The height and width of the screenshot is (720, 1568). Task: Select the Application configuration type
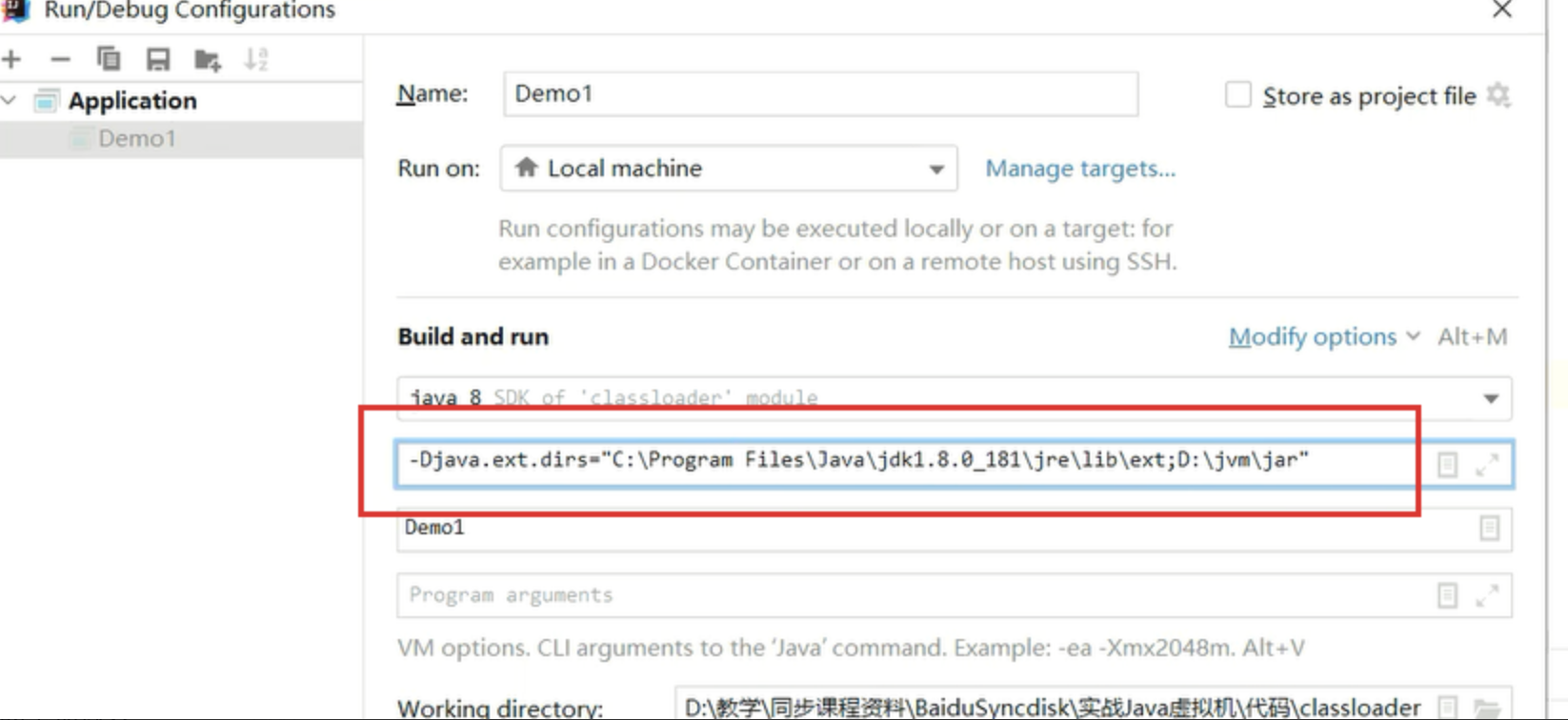(x=132, y=100)
